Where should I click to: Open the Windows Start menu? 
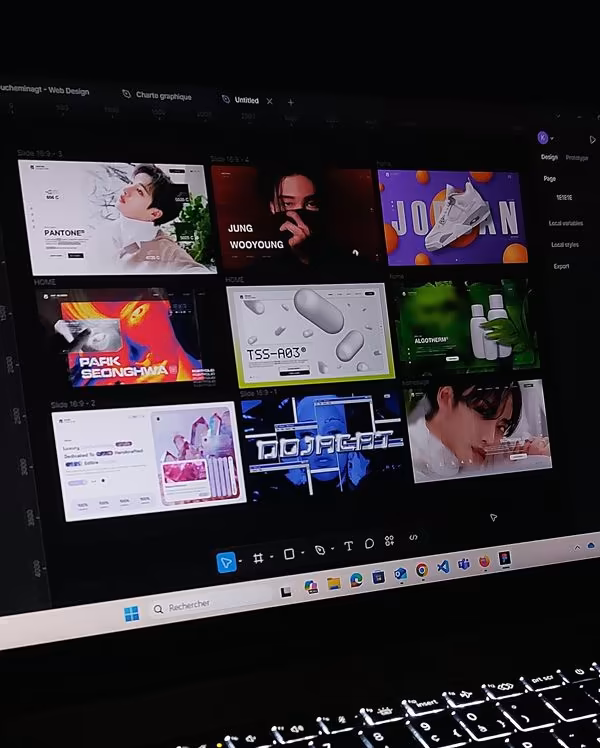(132, 613)
